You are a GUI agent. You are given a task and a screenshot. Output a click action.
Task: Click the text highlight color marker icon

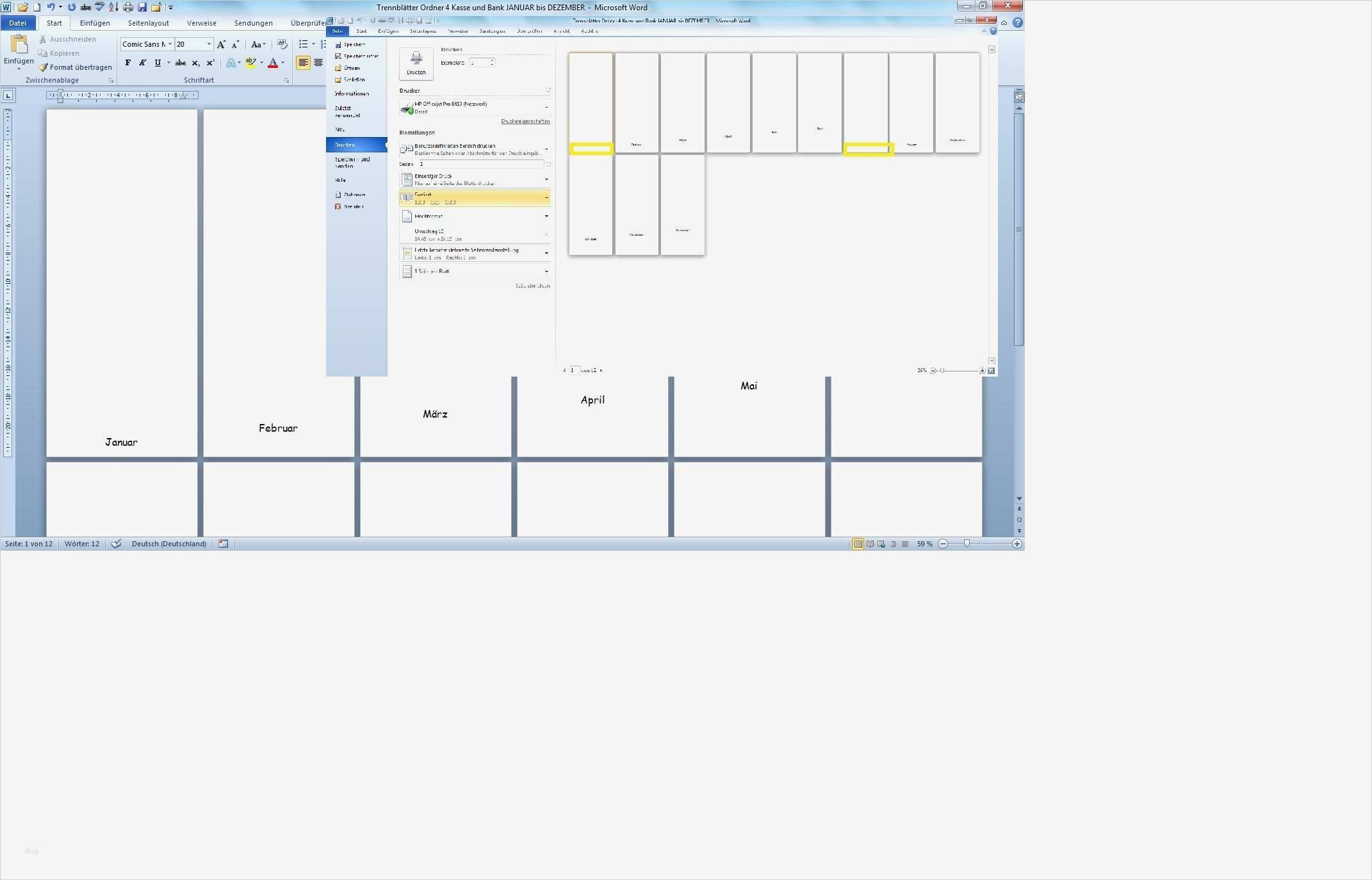(250, 63)
